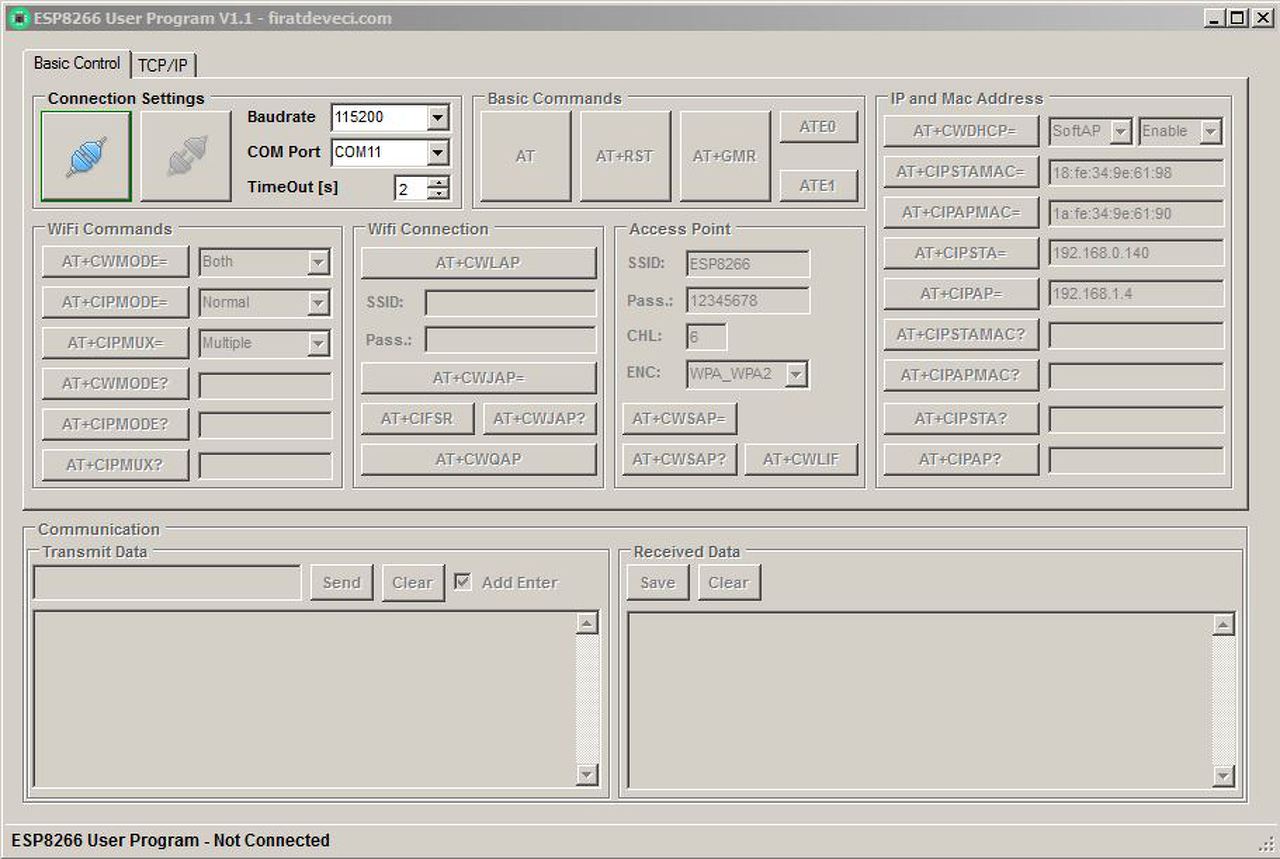Click Clear in Transmit Data
The image size is (1280, 859).
point(413,583)
